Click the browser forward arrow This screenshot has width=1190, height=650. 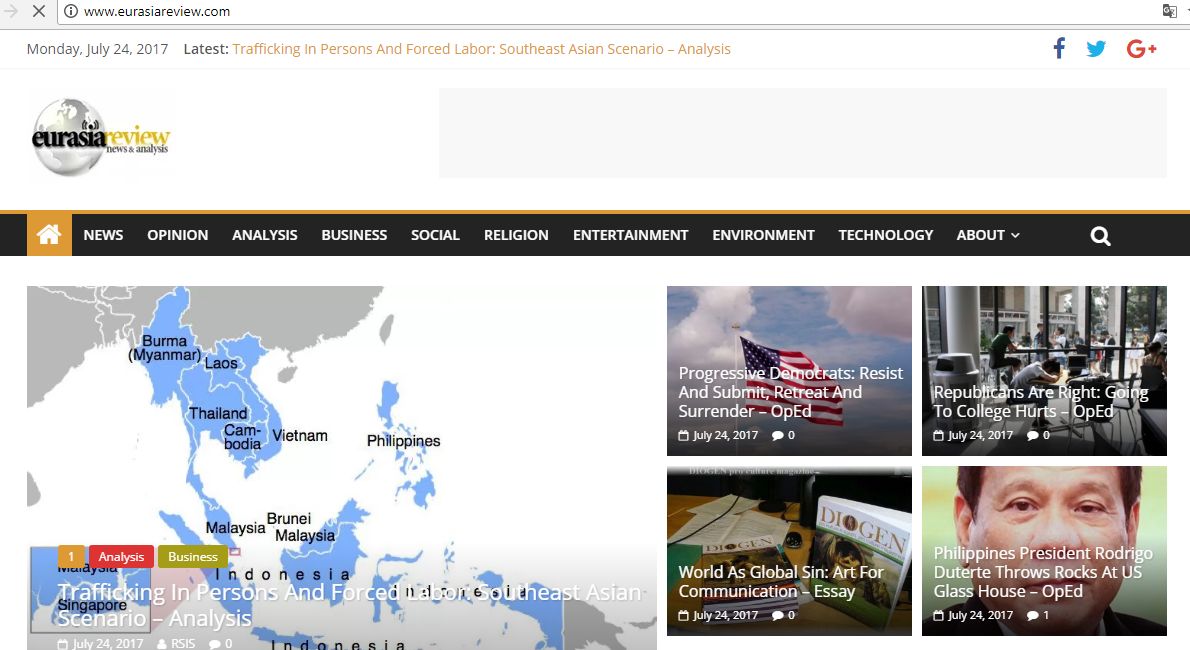[11, 11]
